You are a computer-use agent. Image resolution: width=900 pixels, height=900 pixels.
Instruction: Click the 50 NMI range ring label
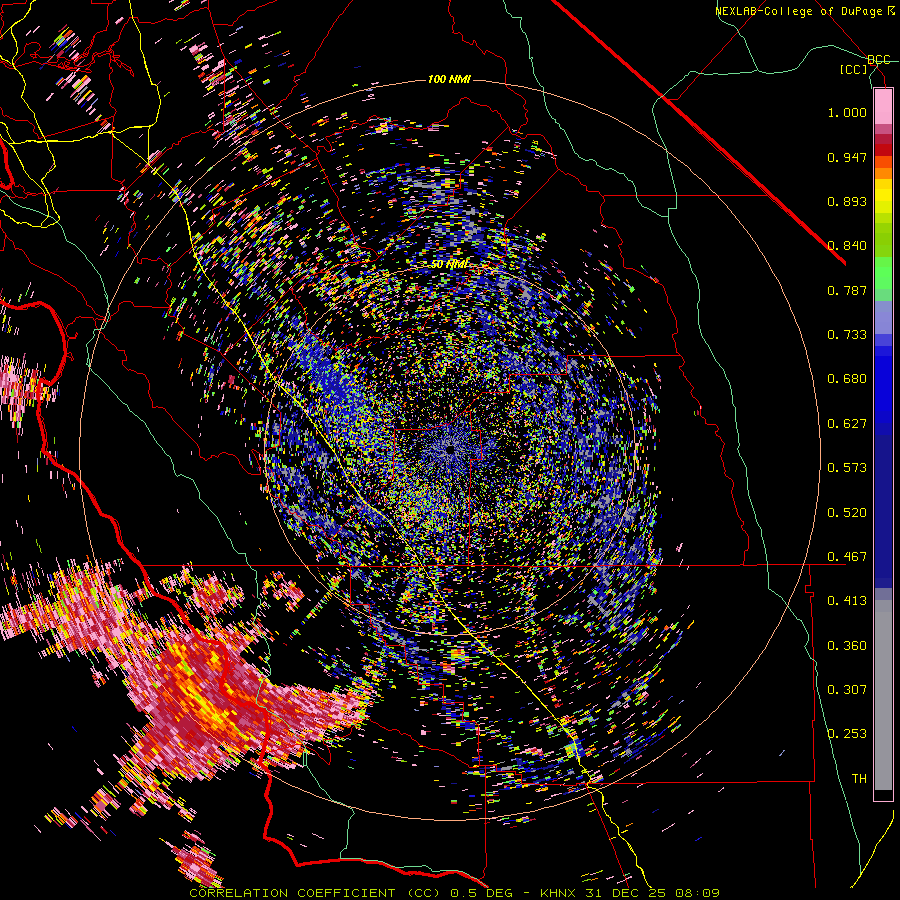449,264
